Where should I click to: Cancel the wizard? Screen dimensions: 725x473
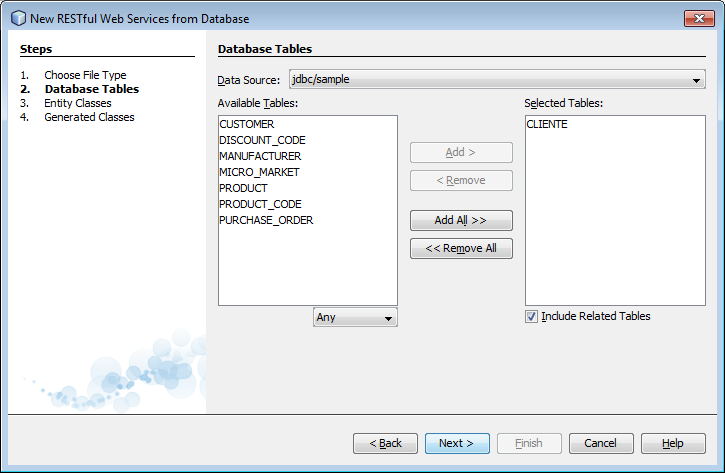(x=601, y=443)
